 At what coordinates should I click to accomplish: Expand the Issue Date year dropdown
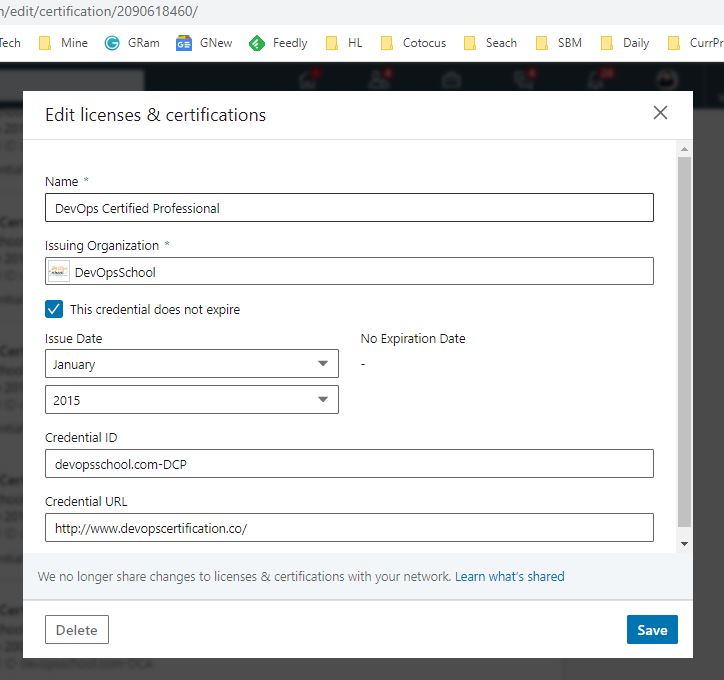192,400
